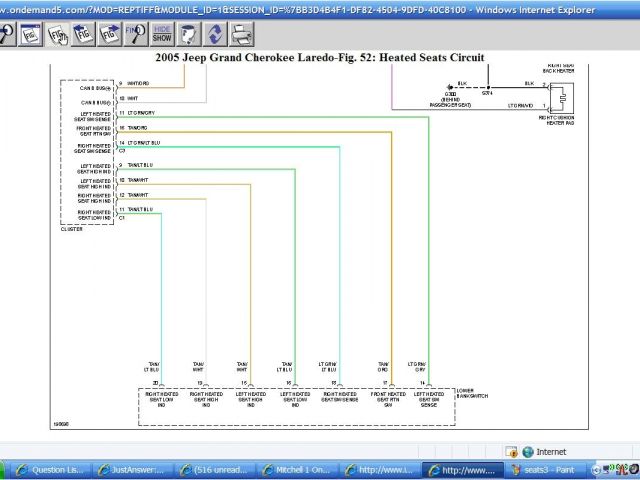The width and height of the screenshot is (640, 480).
Task: Go to next figure with right-arrow FIG icon
Action: click(109, 34)
